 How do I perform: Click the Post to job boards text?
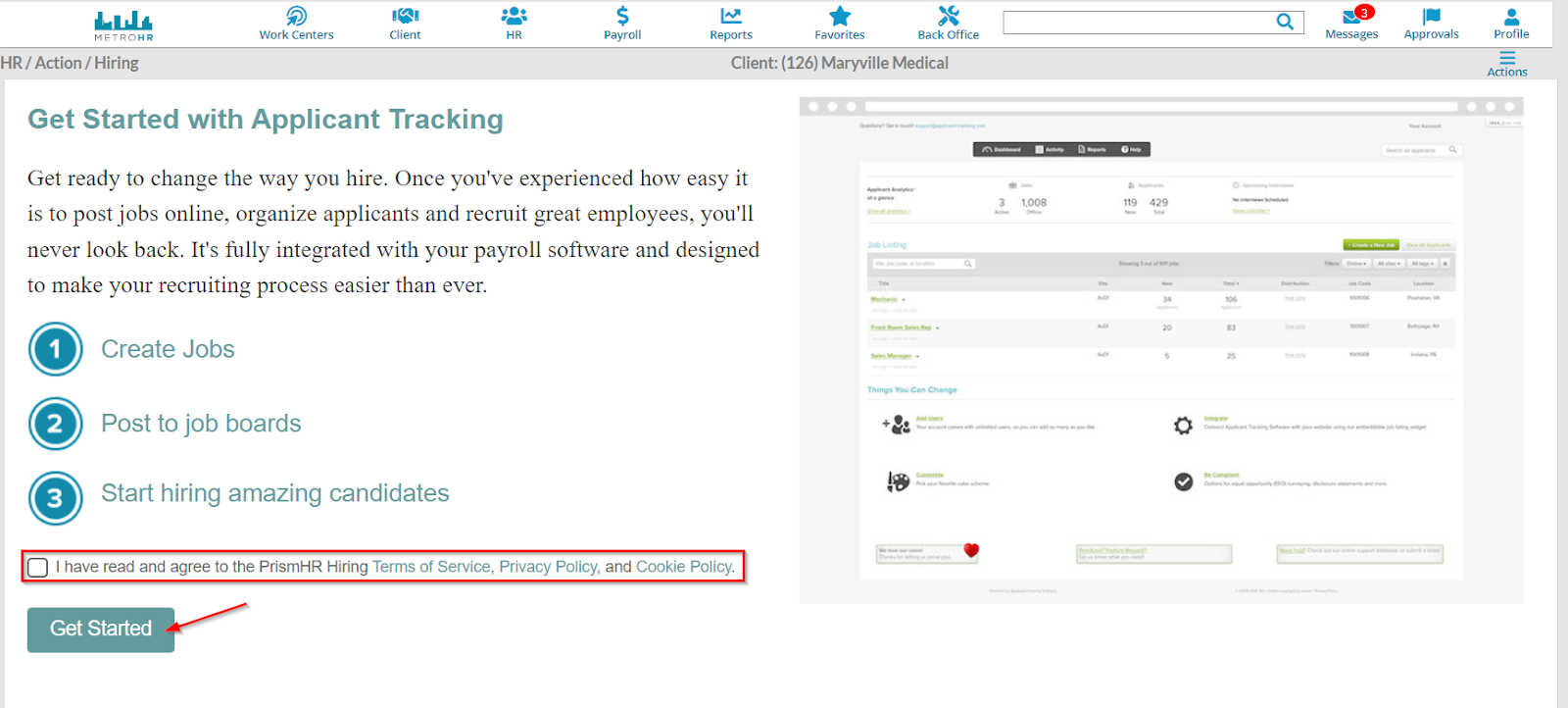pyautogui.click(x=201, y=424)
